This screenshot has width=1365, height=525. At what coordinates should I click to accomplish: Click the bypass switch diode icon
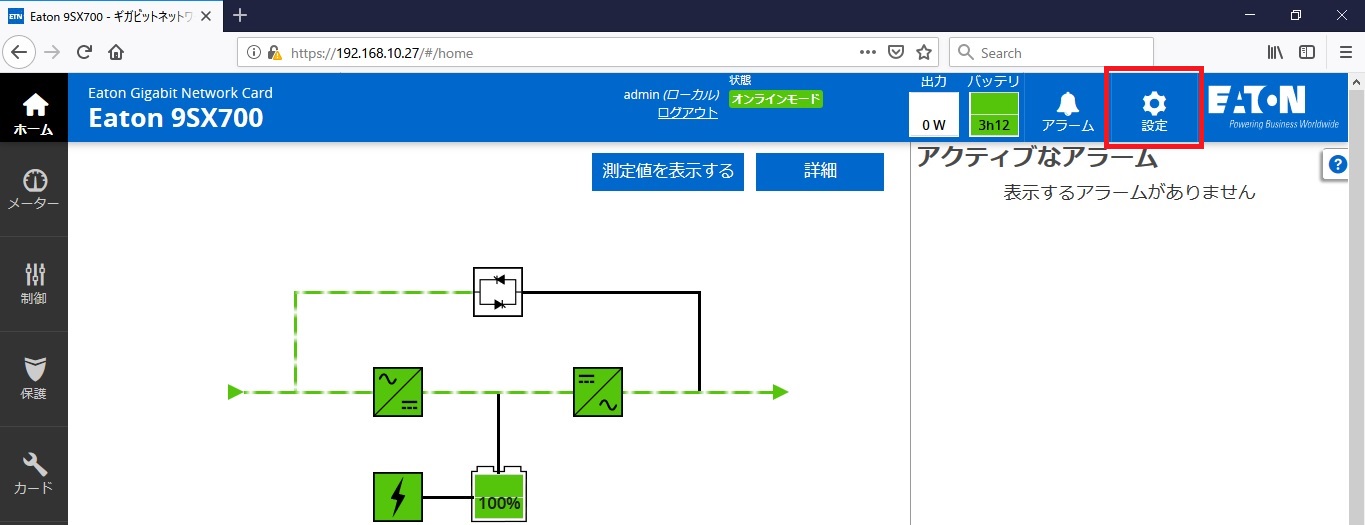tap(498, 291)
